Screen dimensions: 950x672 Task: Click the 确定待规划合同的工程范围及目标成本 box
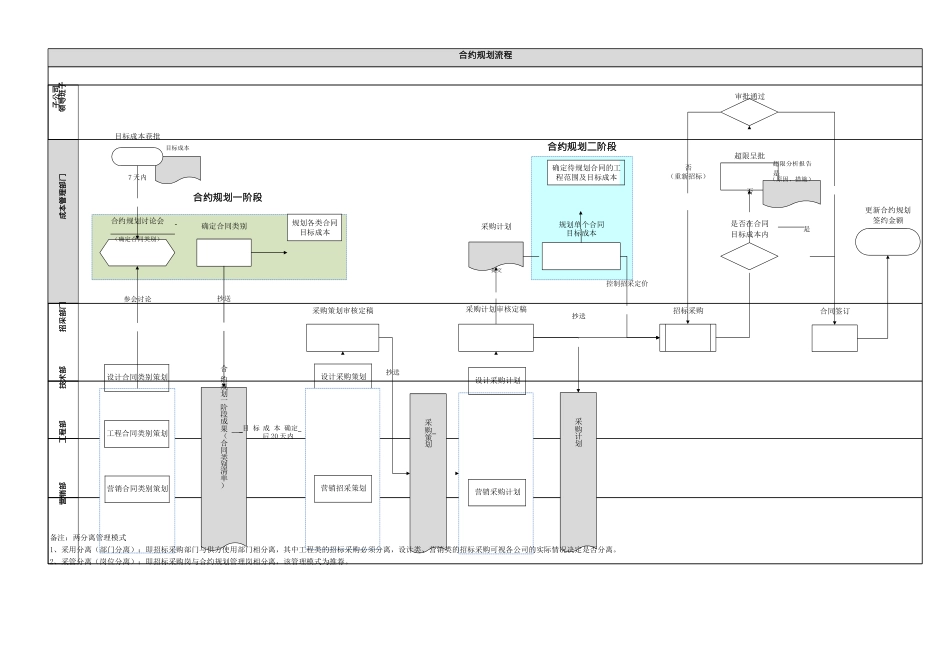click(x=586, y=173)
